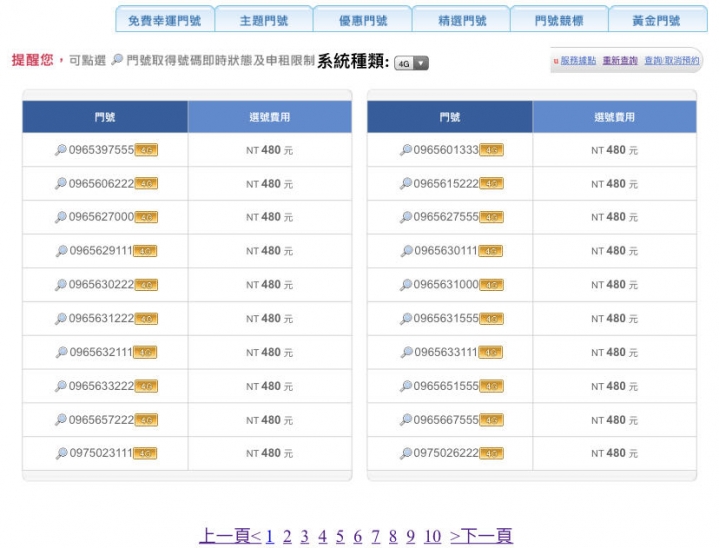Click magnifier icon beside number 0965630222
The height and width of the screenshot is (548, 720).
click(x=61, y=285)
